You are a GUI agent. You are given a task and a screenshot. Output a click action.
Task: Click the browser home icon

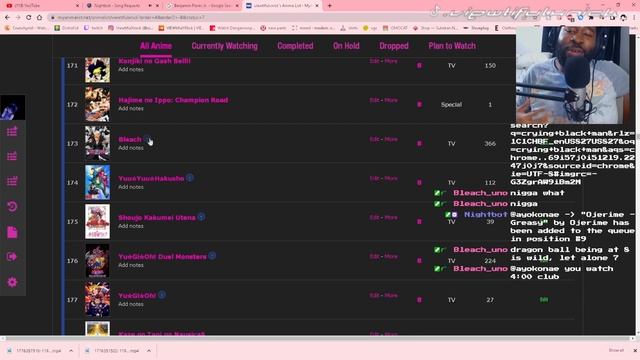click(39, 18)
